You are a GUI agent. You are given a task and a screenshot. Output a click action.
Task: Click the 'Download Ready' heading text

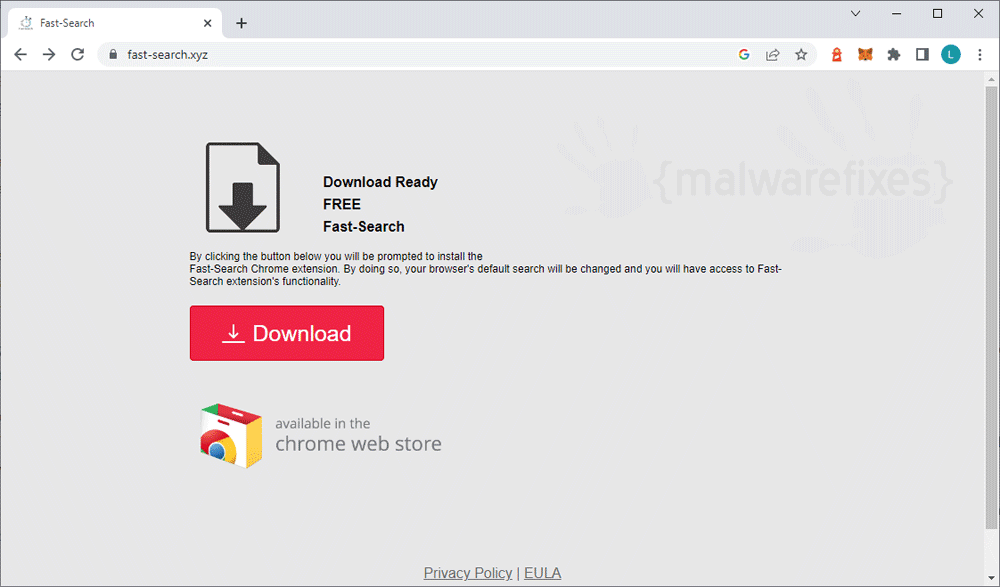[x=380, y=182]
